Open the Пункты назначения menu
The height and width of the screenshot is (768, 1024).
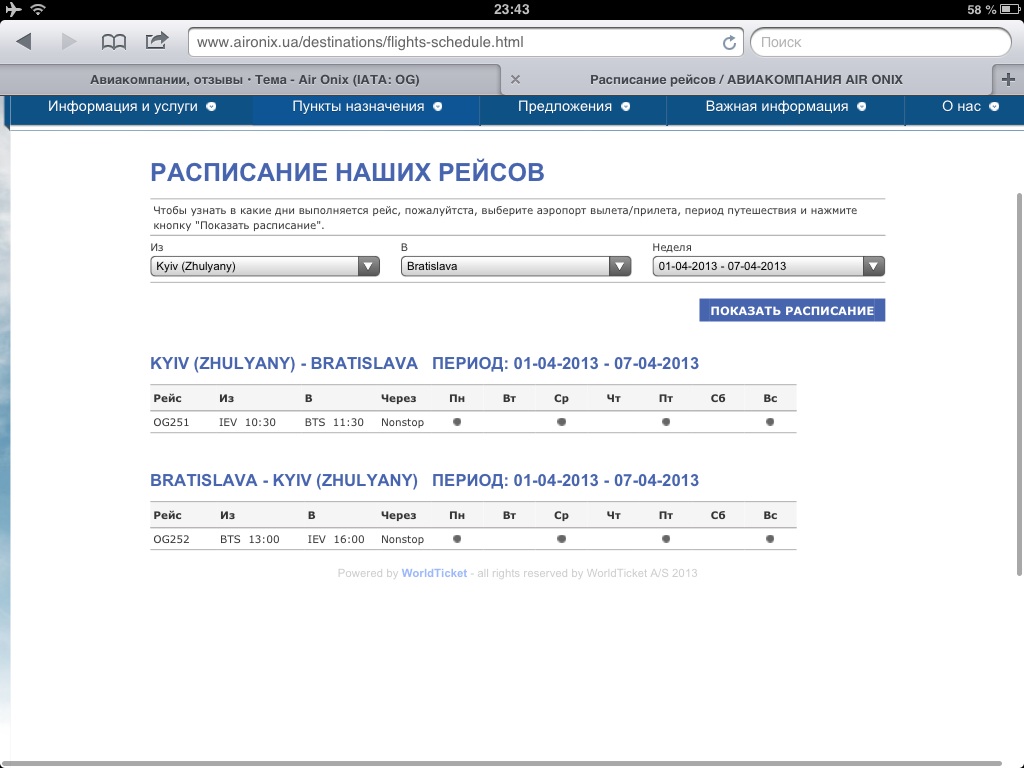pos(367,107)
